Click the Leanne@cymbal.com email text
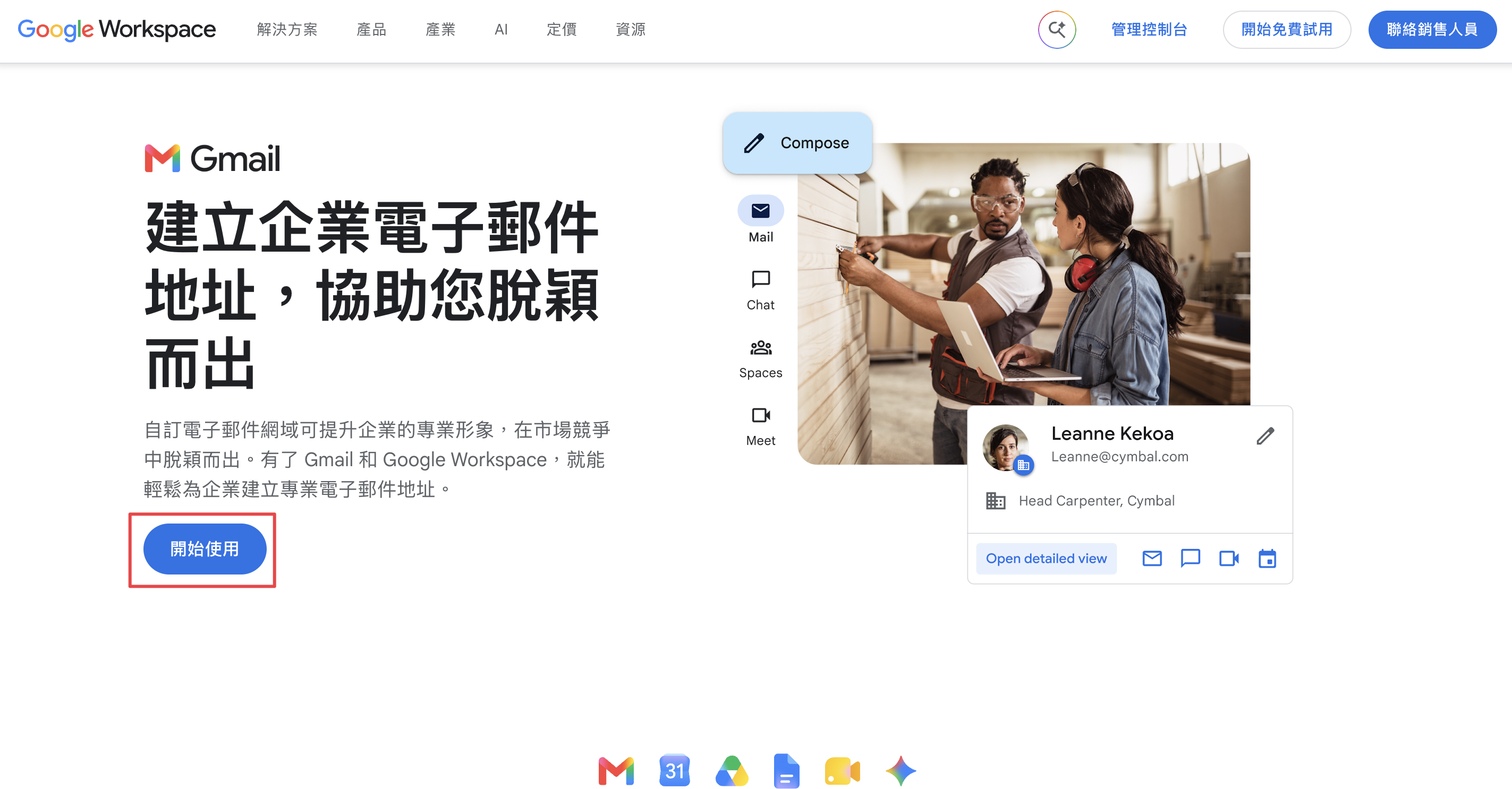Viewport: 1512px width, 789px height. pyautogui.click(x=1119, y=457)
